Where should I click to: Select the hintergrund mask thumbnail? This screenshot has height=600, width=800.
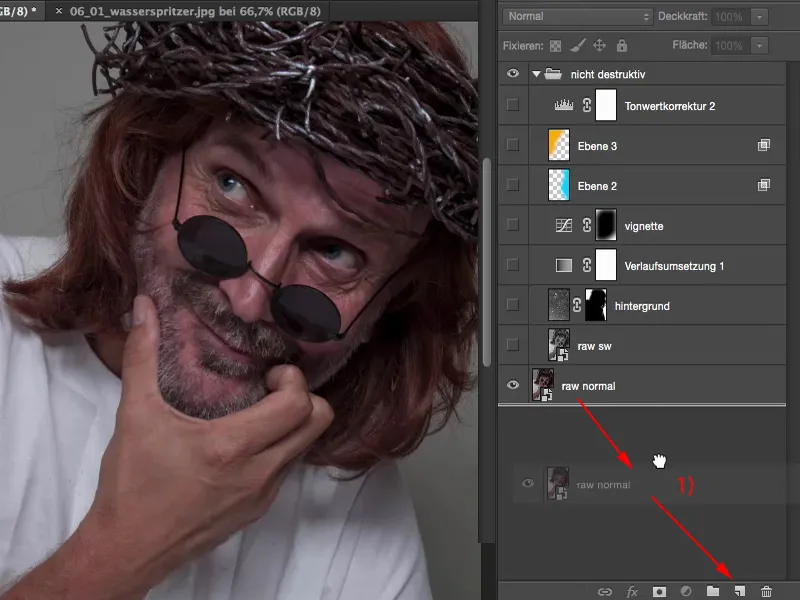[x=596, y=305]
